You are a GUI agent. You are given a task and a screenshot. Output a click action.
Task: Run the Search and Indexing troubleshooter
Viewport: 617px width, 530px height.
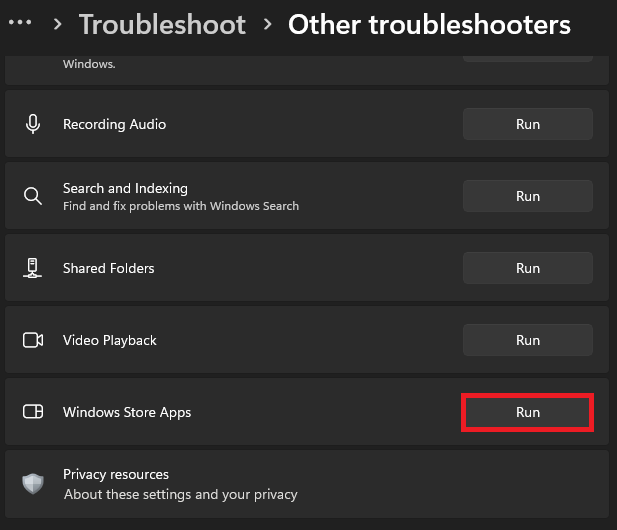click(527, 196)
